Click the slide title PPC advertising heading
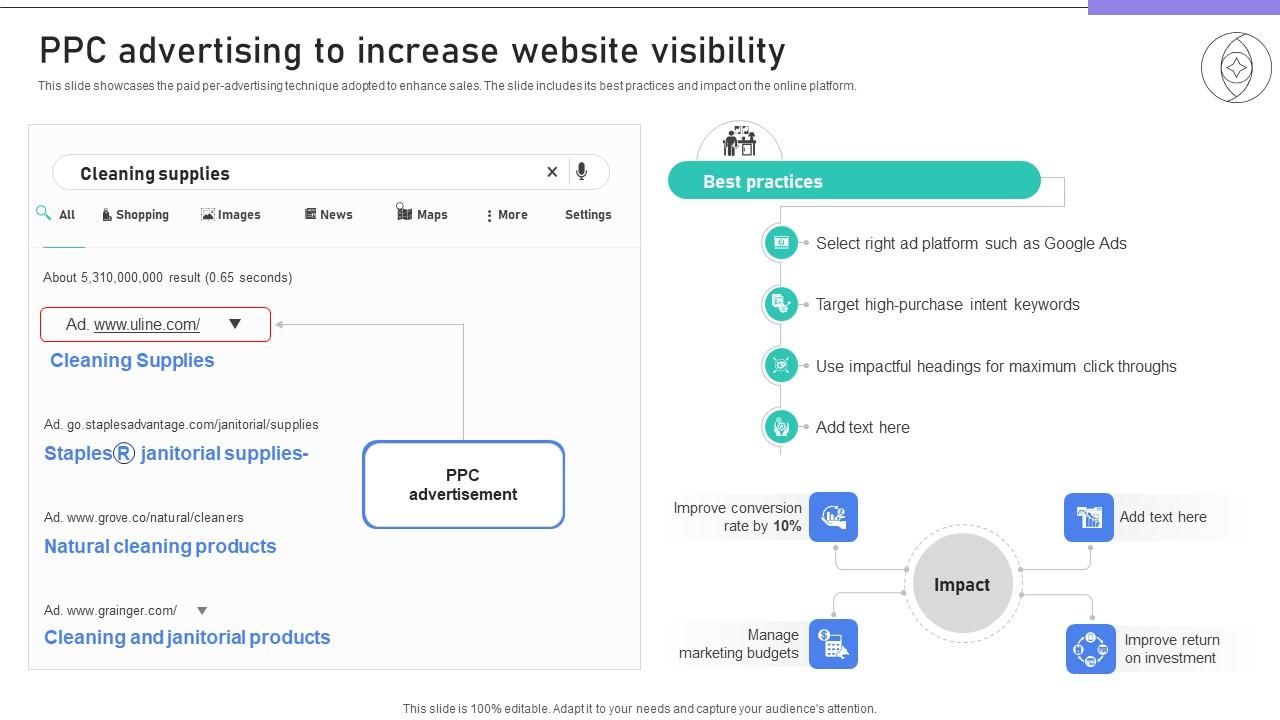The height and width of the screenshot is (720, 1280). point(412,50)
